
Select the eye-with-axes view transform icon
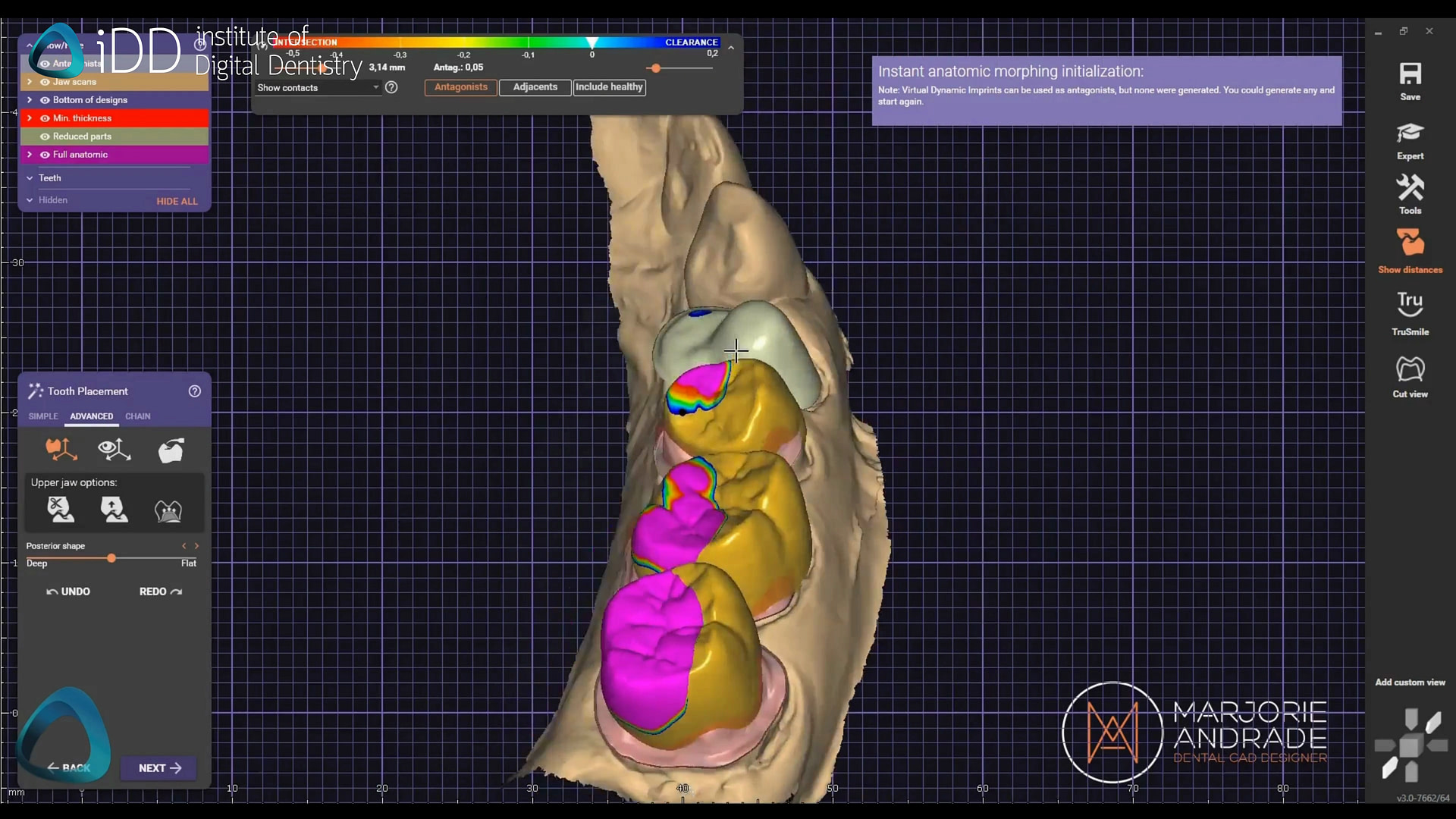tap(114, 449)
